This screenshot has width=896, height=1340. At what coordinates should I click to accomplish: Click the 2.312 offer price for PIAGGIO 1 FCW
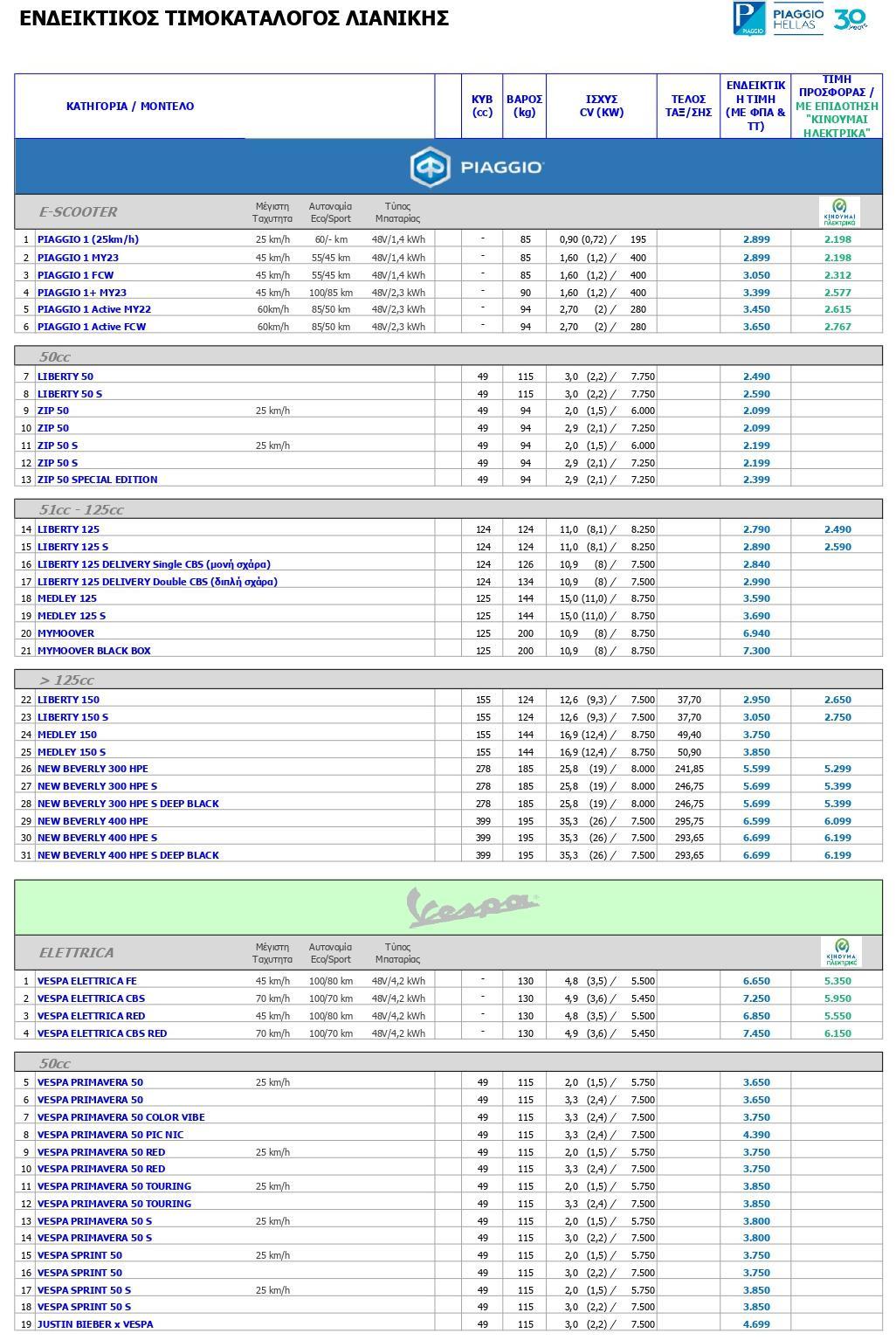pyautogui.click(x=837, y=275)
